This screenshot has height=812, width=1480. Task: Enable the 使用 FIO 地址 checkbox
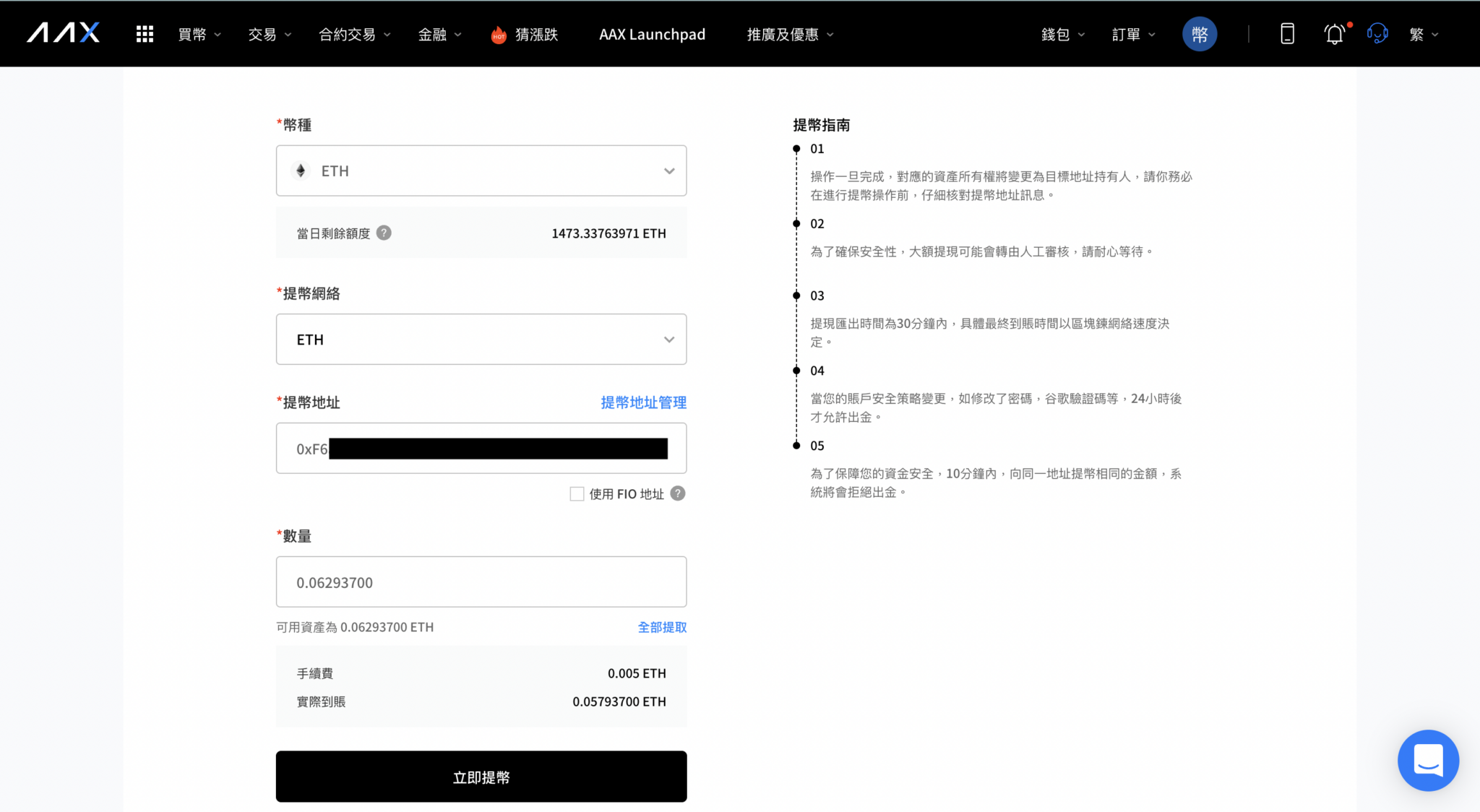tap(577, 493)
